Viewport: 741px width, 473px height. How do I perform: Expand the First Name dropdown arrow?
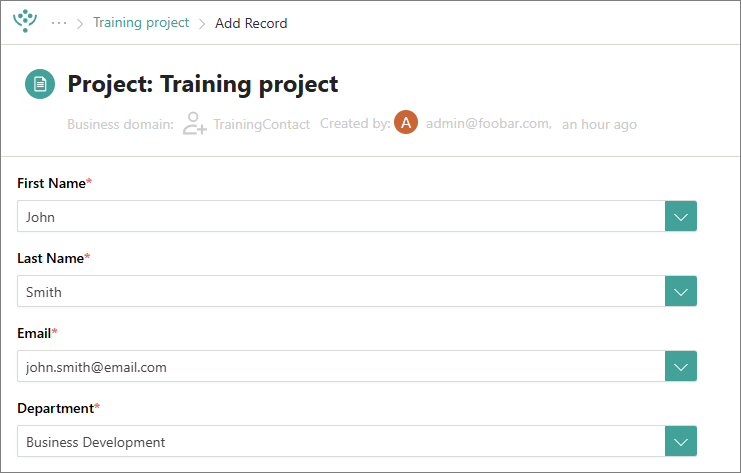(x=681, y=216)
